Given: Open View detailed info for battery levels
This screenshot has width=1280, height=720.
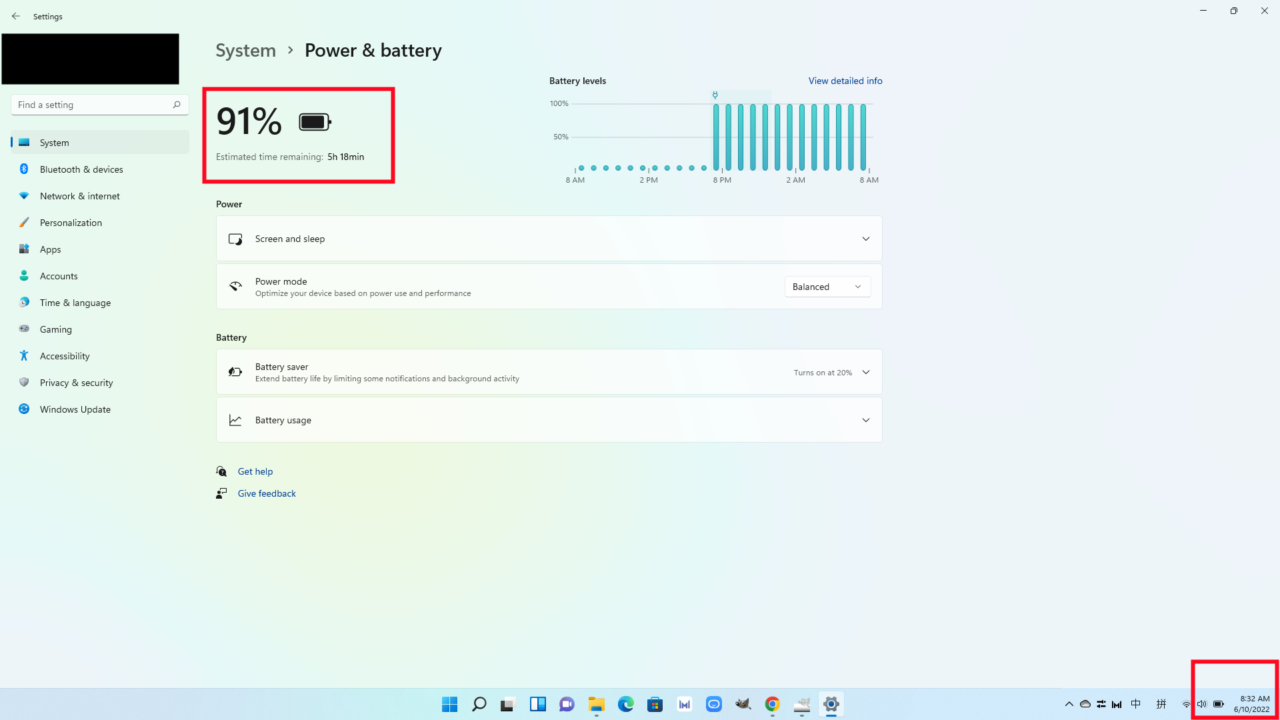Looking at the screenshot, I should pos(845,81).
